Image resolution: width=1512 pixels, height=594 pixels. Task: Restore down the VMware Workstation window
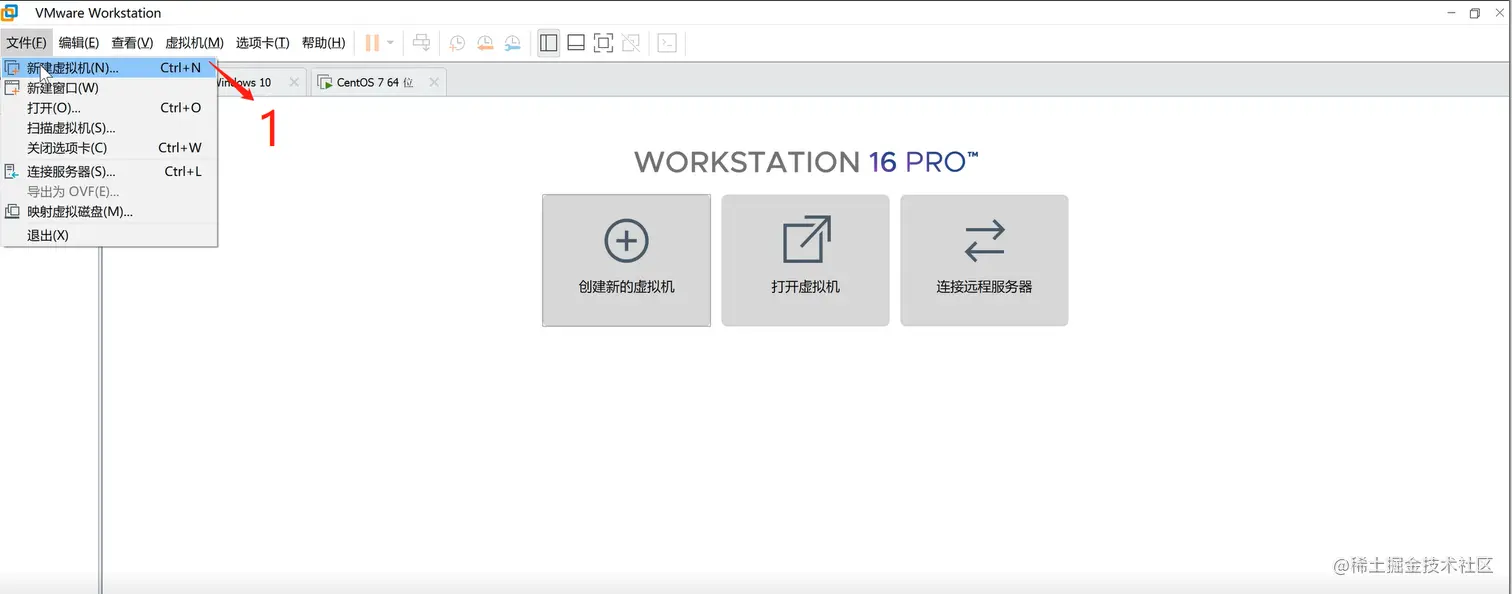point(1475,13)
